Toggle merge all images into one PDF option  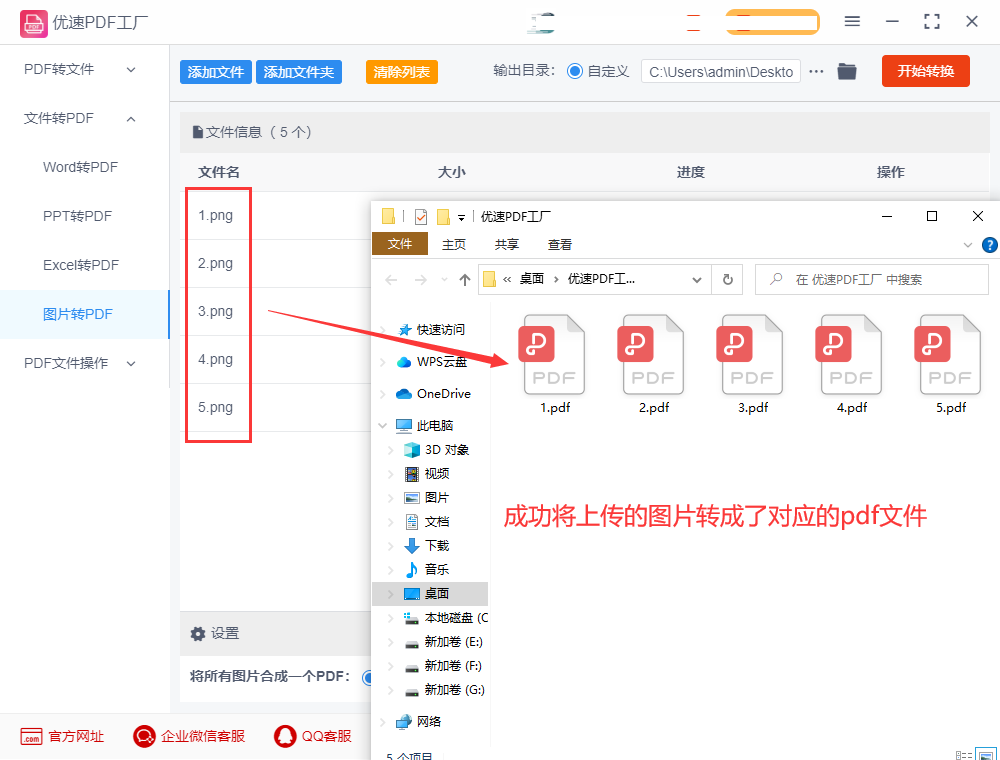(367, 677)
